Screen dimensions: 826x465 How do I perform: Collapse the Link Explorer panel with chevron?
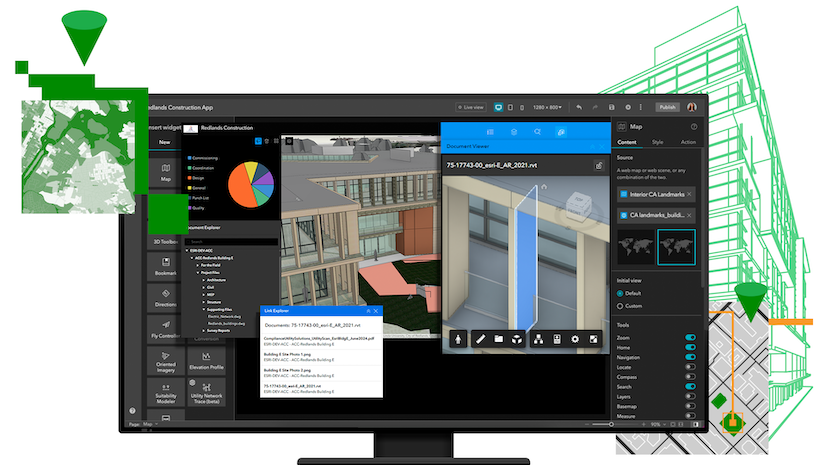pyautogui.click(x=368, y=311)
